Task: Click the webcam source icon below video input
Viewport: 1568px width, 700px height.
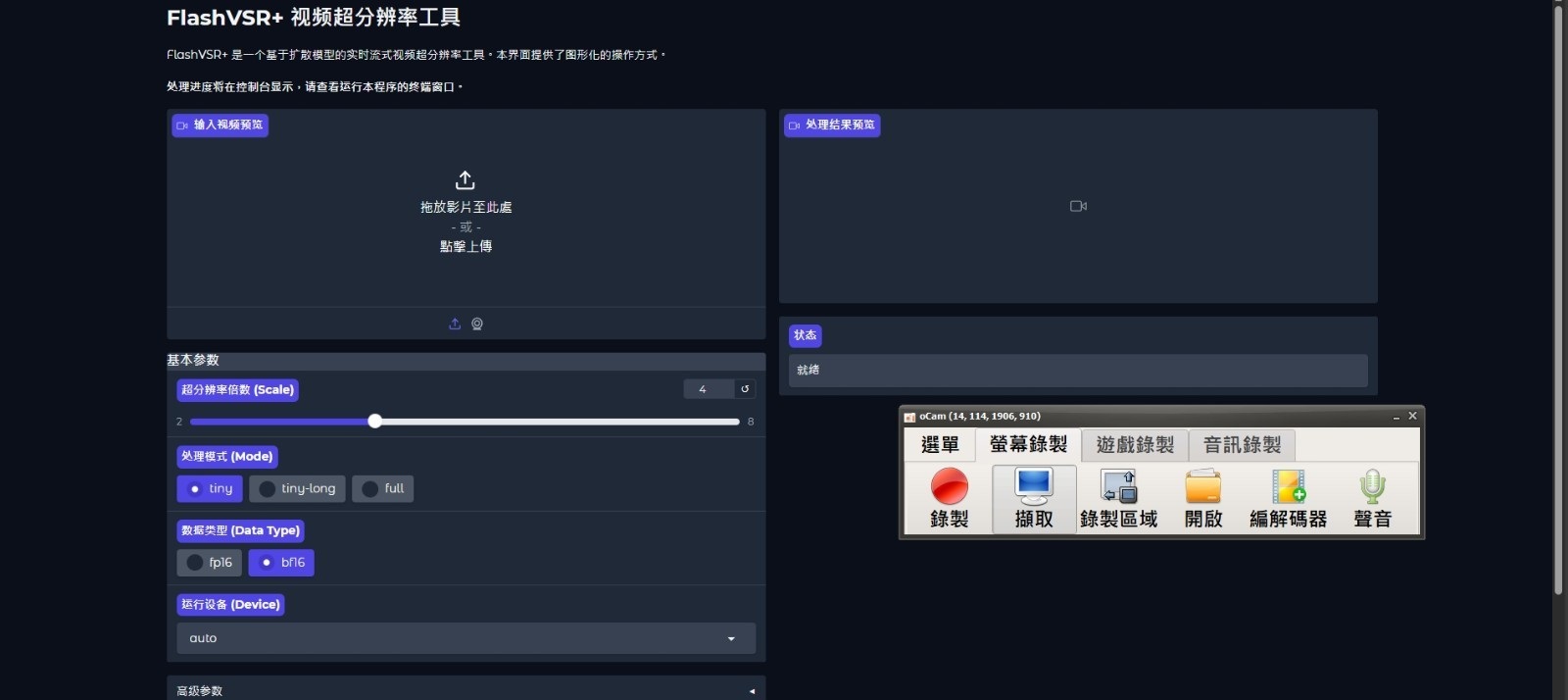Action: coord(477,325)
